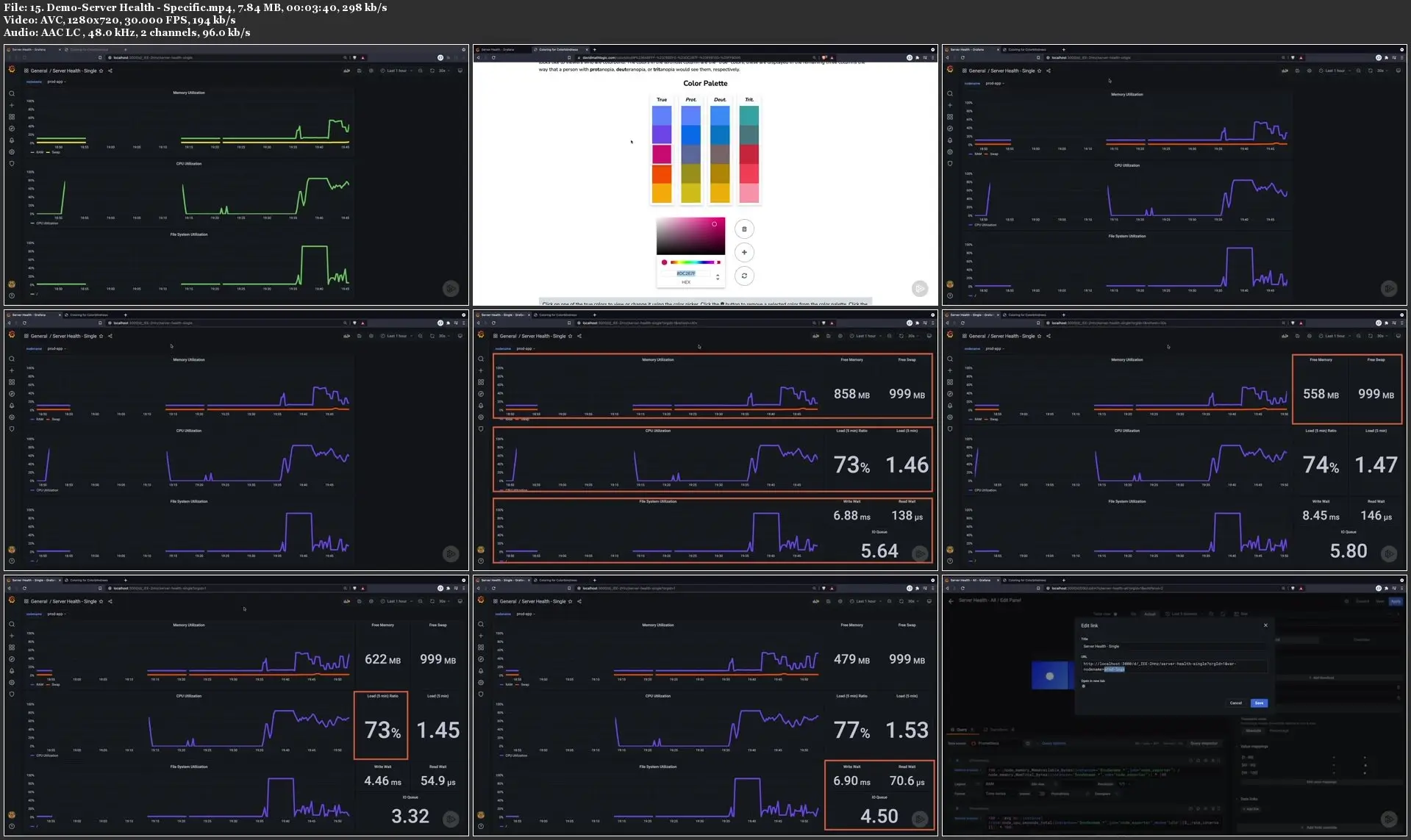The height and width of the screenshot is (840, 1411).
Task: Click the Query inspector button
Action: coord(1204,743)
